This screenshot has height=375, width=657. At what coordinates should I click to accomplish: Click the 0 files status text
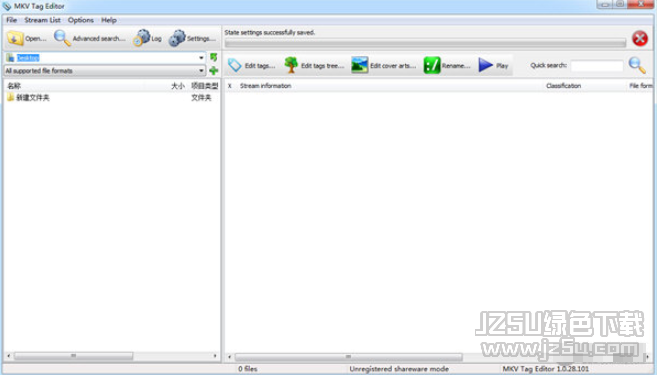[x=248, y=369]
